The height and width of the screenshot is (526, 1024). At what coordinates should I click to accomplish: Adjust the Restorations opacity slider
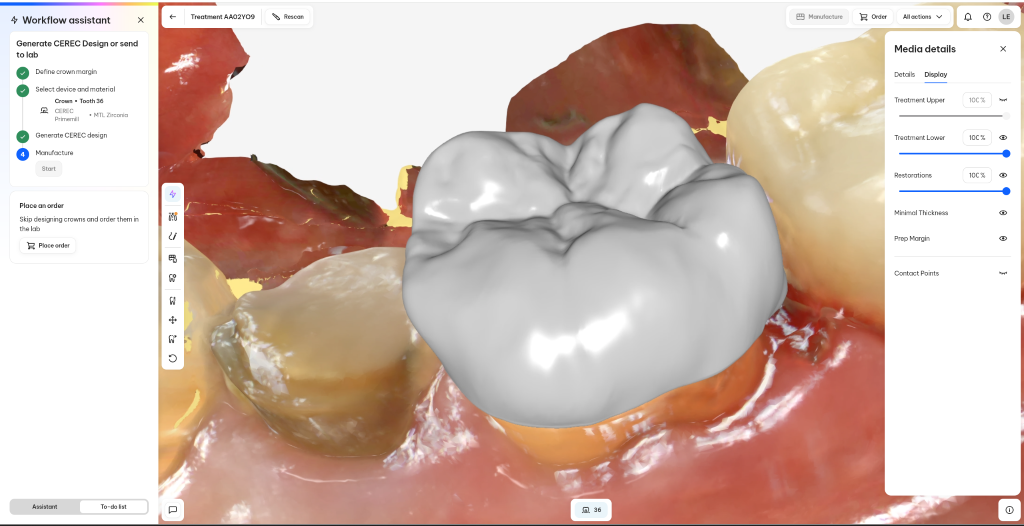[x=952, y=191]
